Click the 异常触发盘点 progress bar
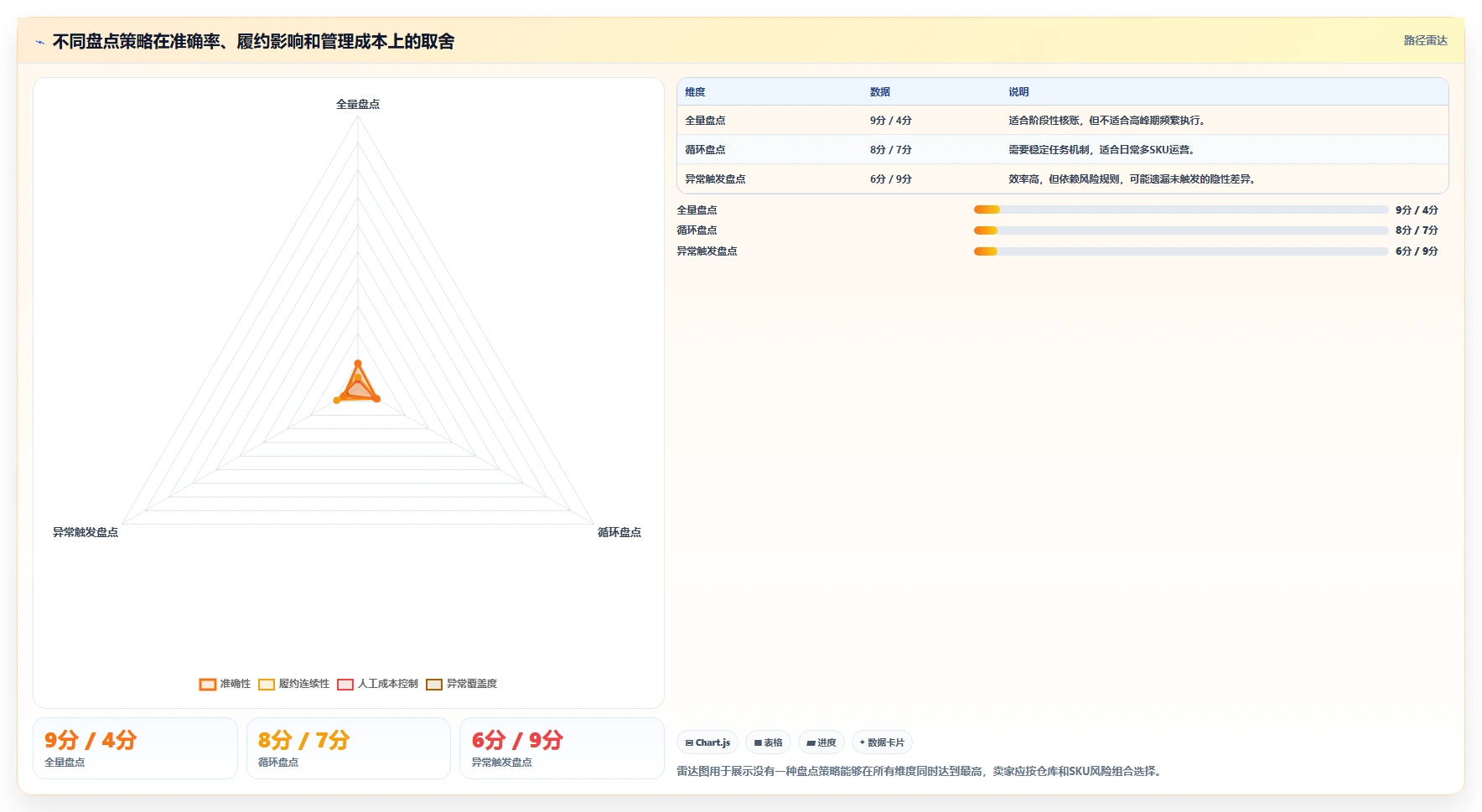Image resolution: width=1482 pixels, height=812 pixels. point(1181,251)
